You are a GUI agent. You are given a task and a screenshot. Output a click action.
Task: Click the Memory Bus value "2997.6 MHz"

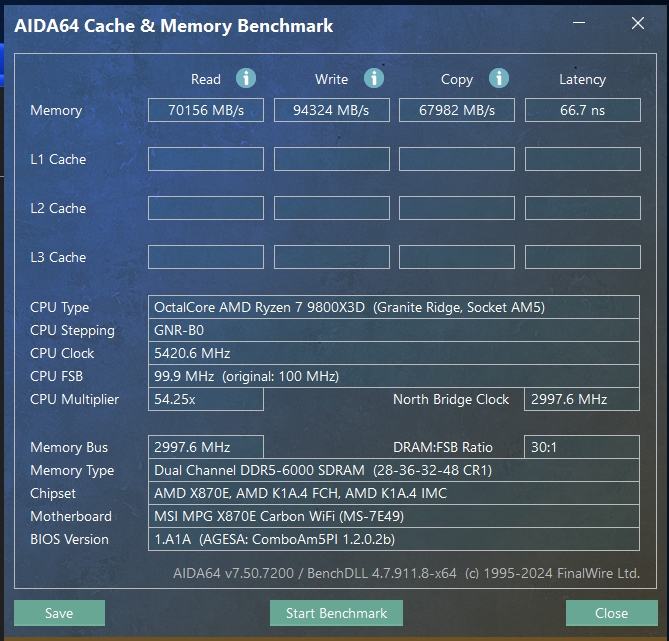click(x=206, y=447)
